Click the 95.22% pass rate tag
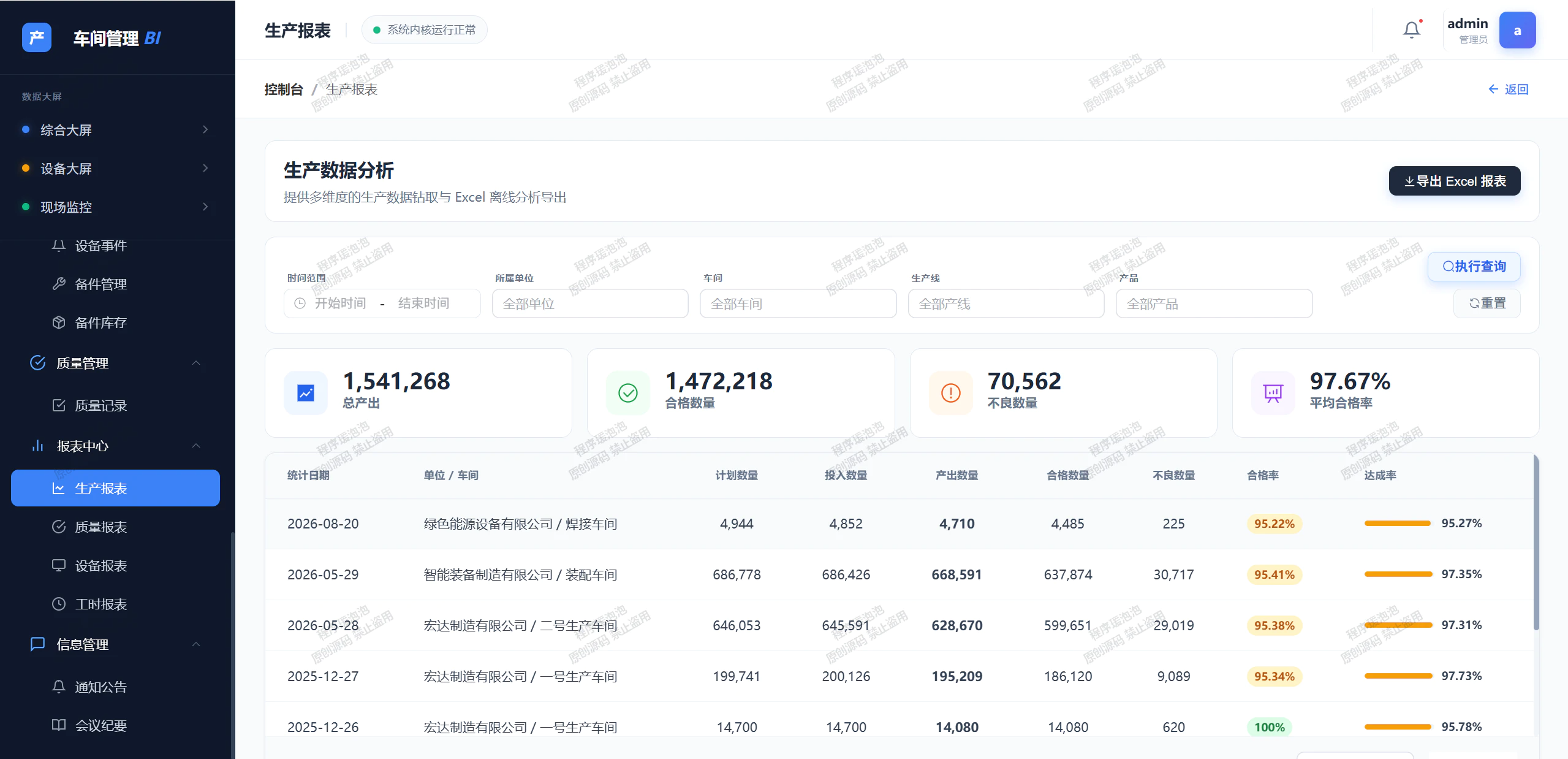The height and width of the screenshot is (759, 1568). click(1274, 524)
